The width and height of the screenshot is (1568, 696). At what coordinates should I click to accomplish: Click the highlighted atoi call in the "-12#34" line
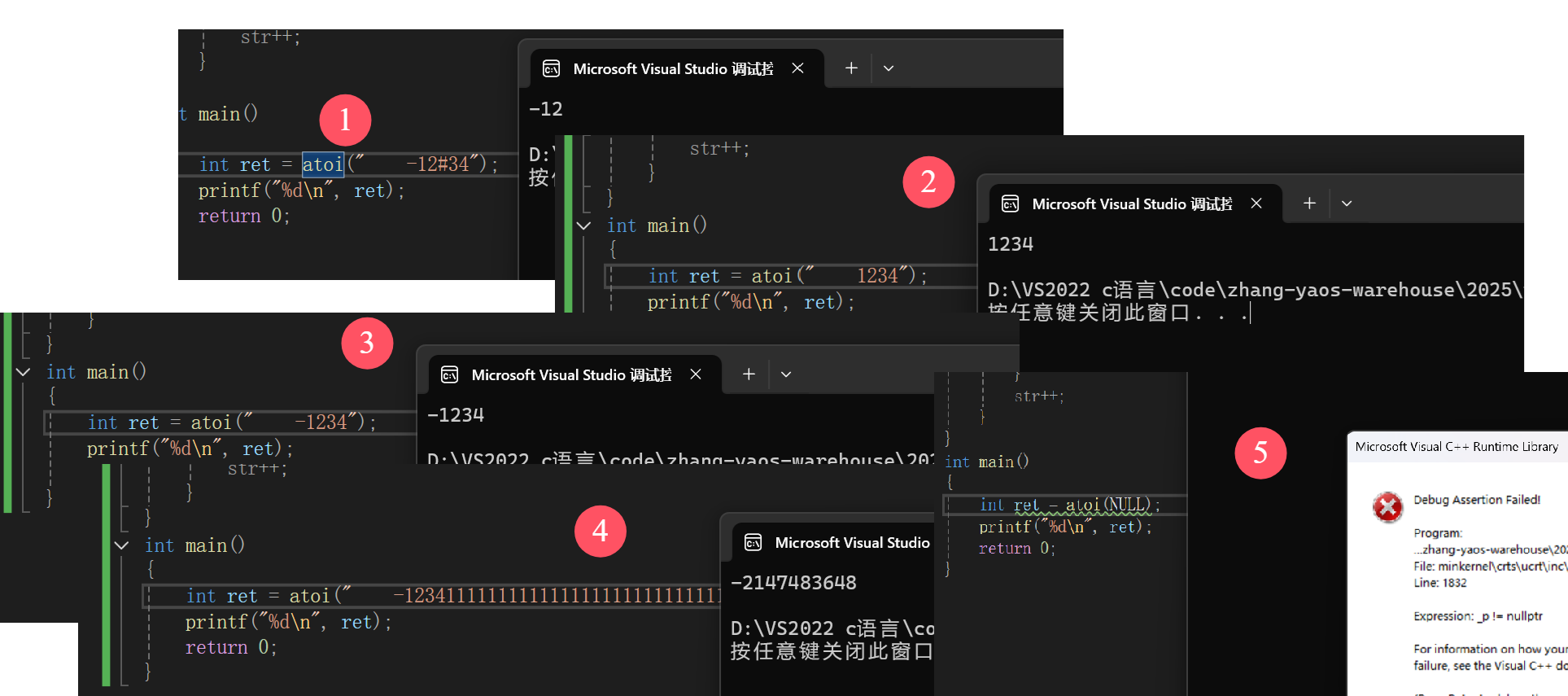click(323, 164)
